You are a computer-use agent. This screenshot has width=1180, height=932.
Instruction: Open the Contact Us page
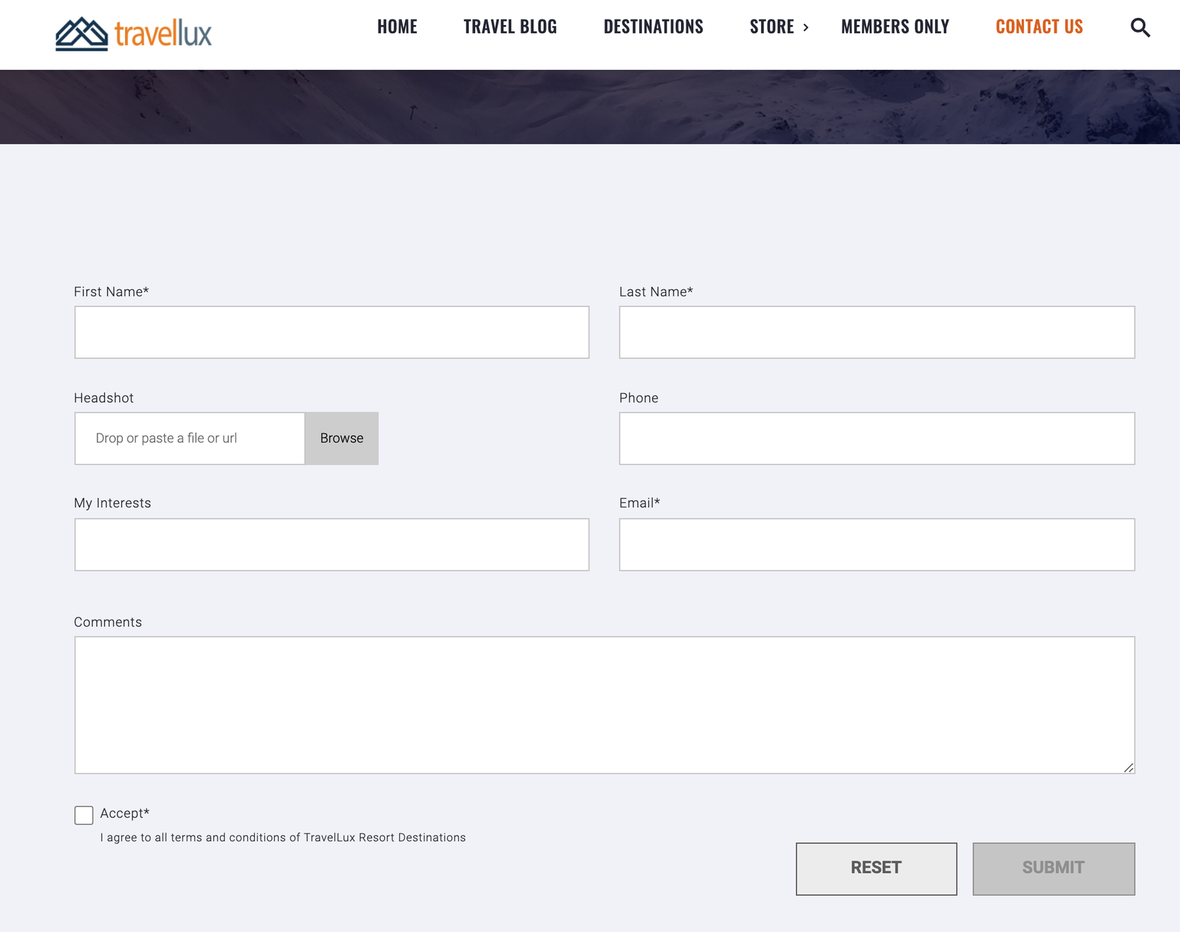click(1039, 27)
